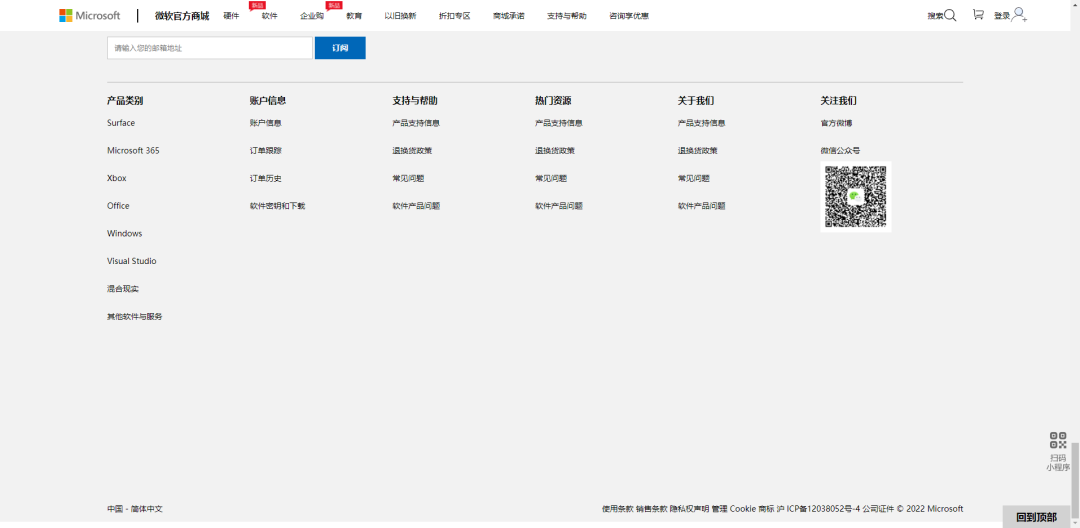This screenshot has height=528, width=1080.
Task: Open the Visual Studio footer link
Action: click(x=132, y=261)
